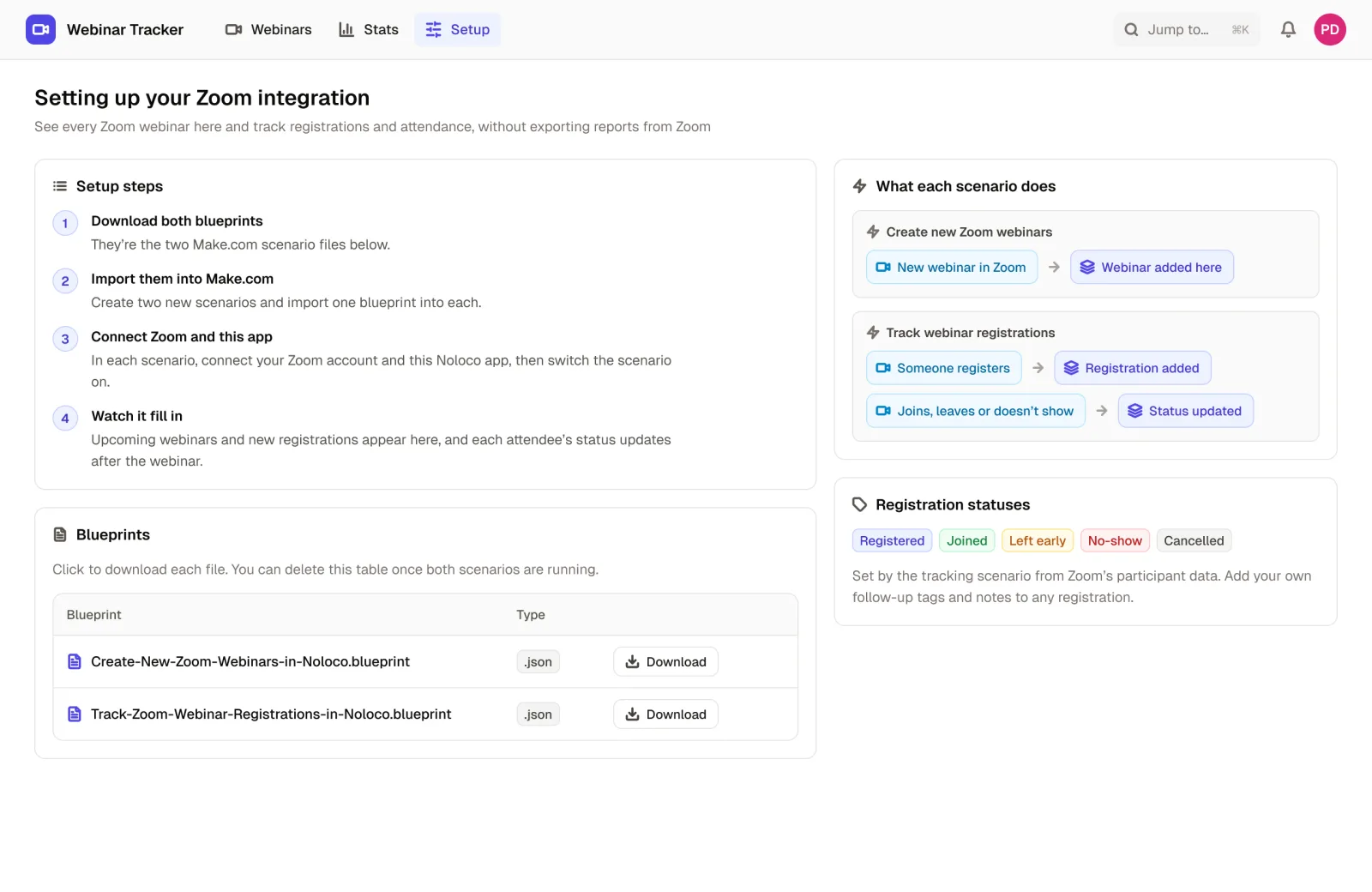Click the Left early status badge
1372x892 pixels.
[x=1038, y=540]
